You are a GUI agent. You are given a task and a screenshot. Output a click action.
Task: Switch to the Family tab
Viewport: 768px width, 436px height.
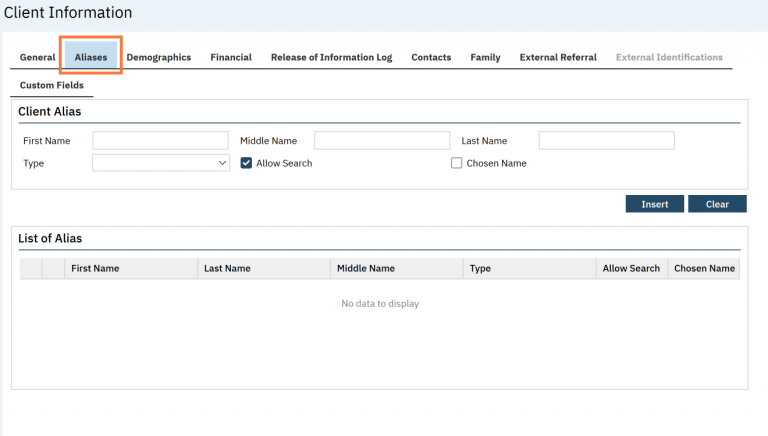pos(485,57)
